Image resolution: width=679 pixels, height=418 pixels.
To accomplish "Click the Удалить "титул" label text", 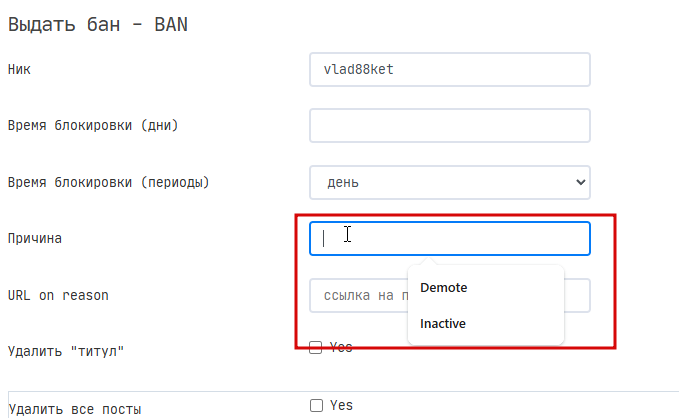I will click(x=66, y=351).
